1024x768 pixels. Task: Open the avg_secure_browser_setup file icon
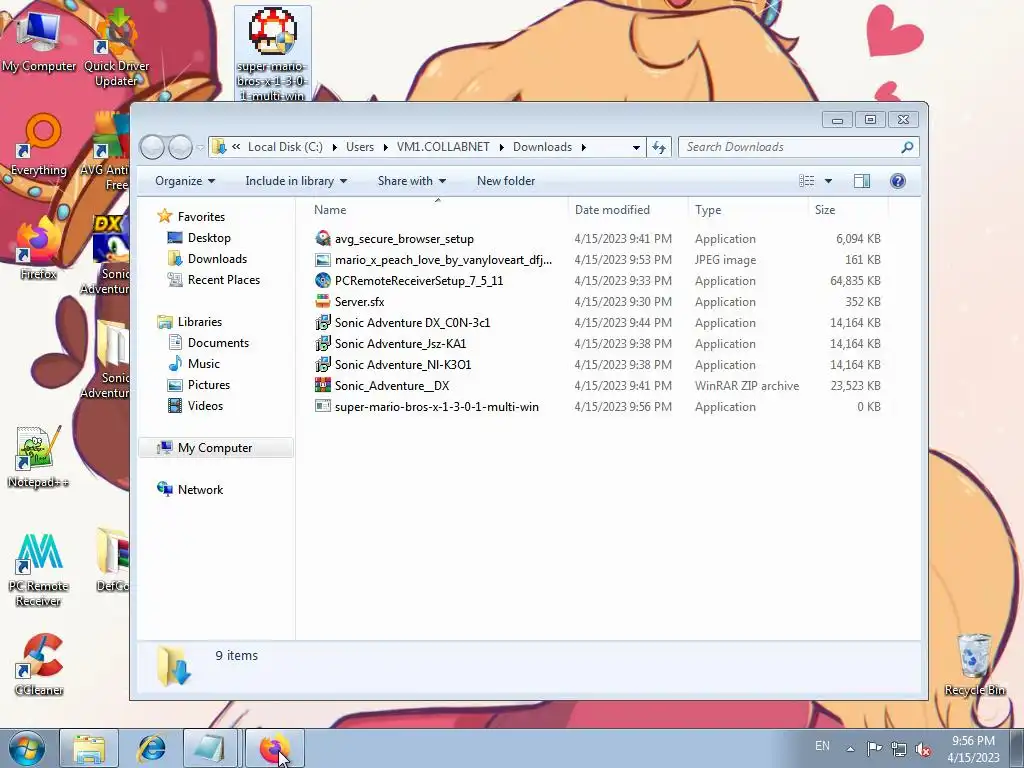click(x=323, y=238)
